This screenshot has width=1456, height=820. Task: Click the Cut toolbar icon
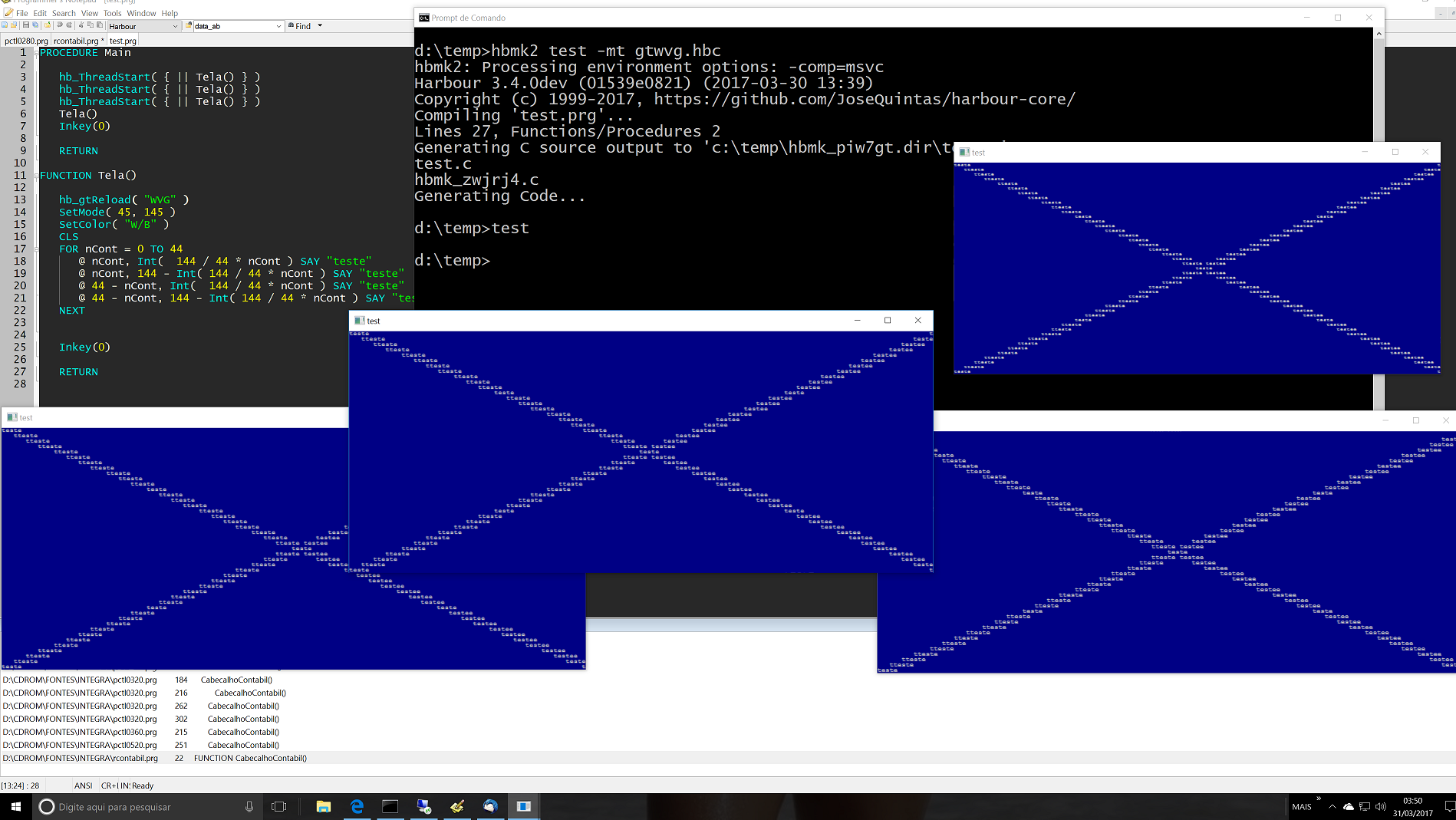tap(81, 25)
